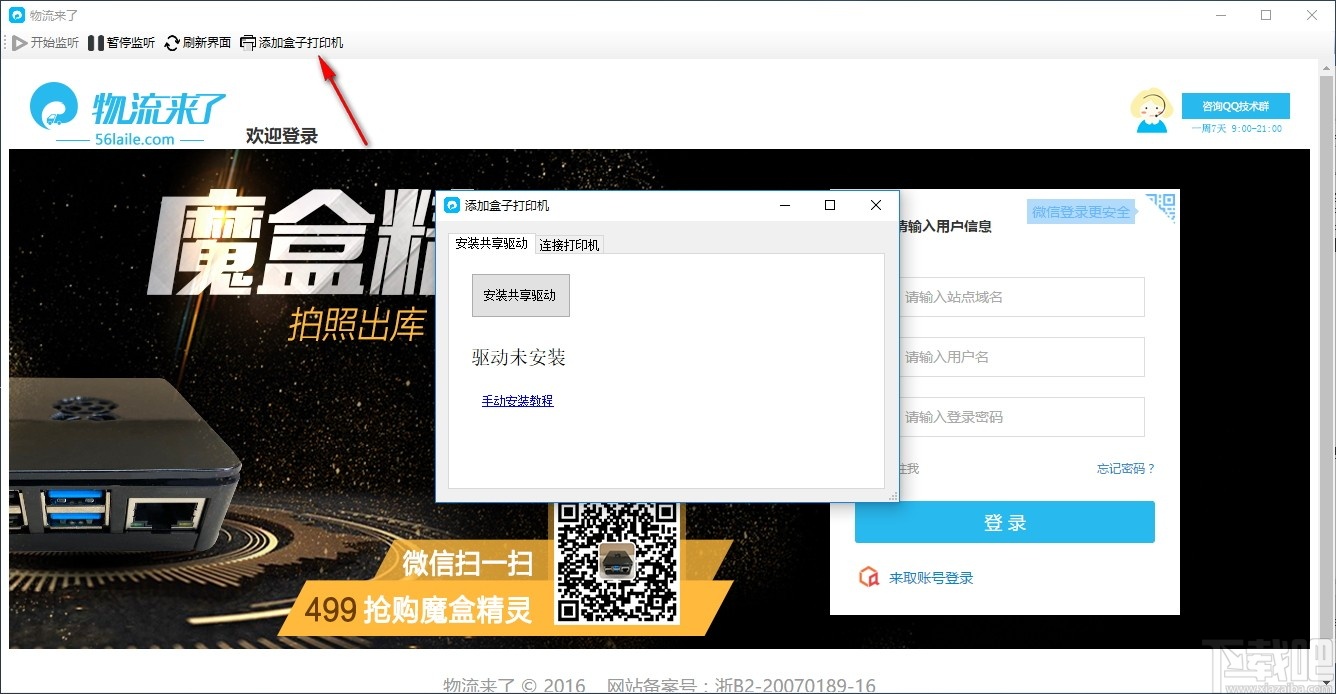Click the customer service avatar icon

[1150, 110]
